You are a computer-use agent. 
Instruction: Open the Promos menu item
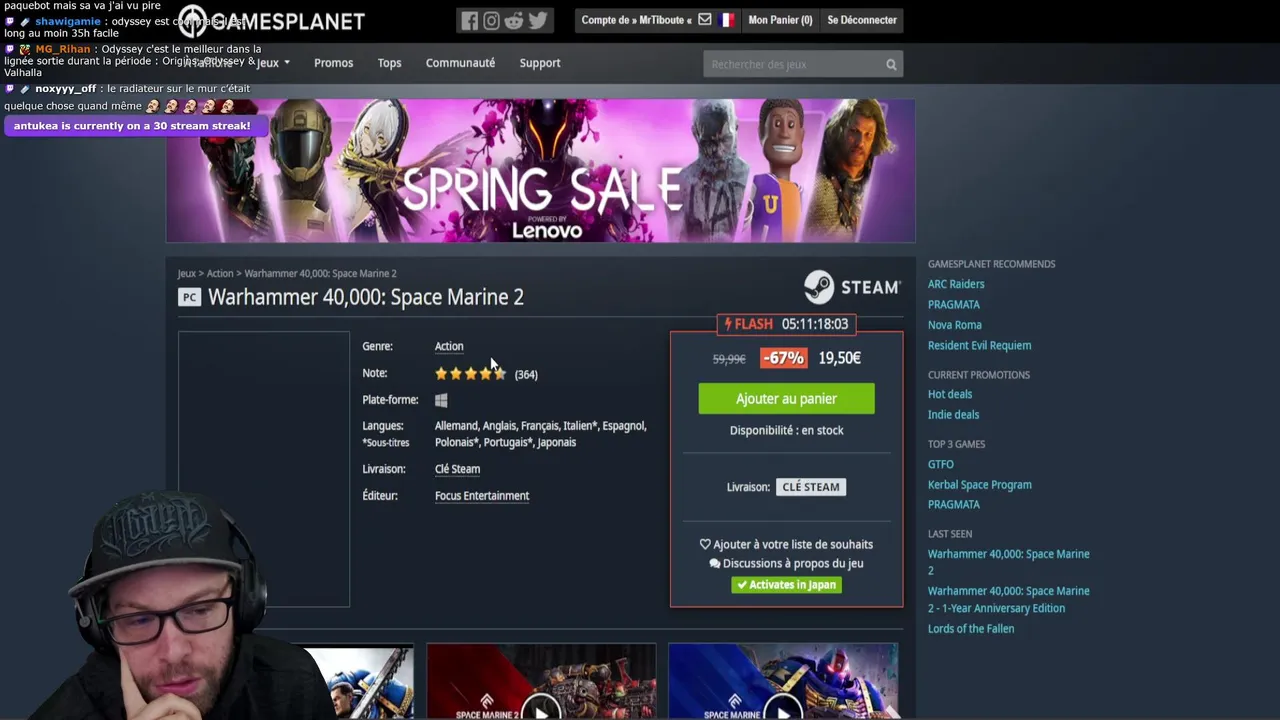pyautogui.click(x=333, y=63)
